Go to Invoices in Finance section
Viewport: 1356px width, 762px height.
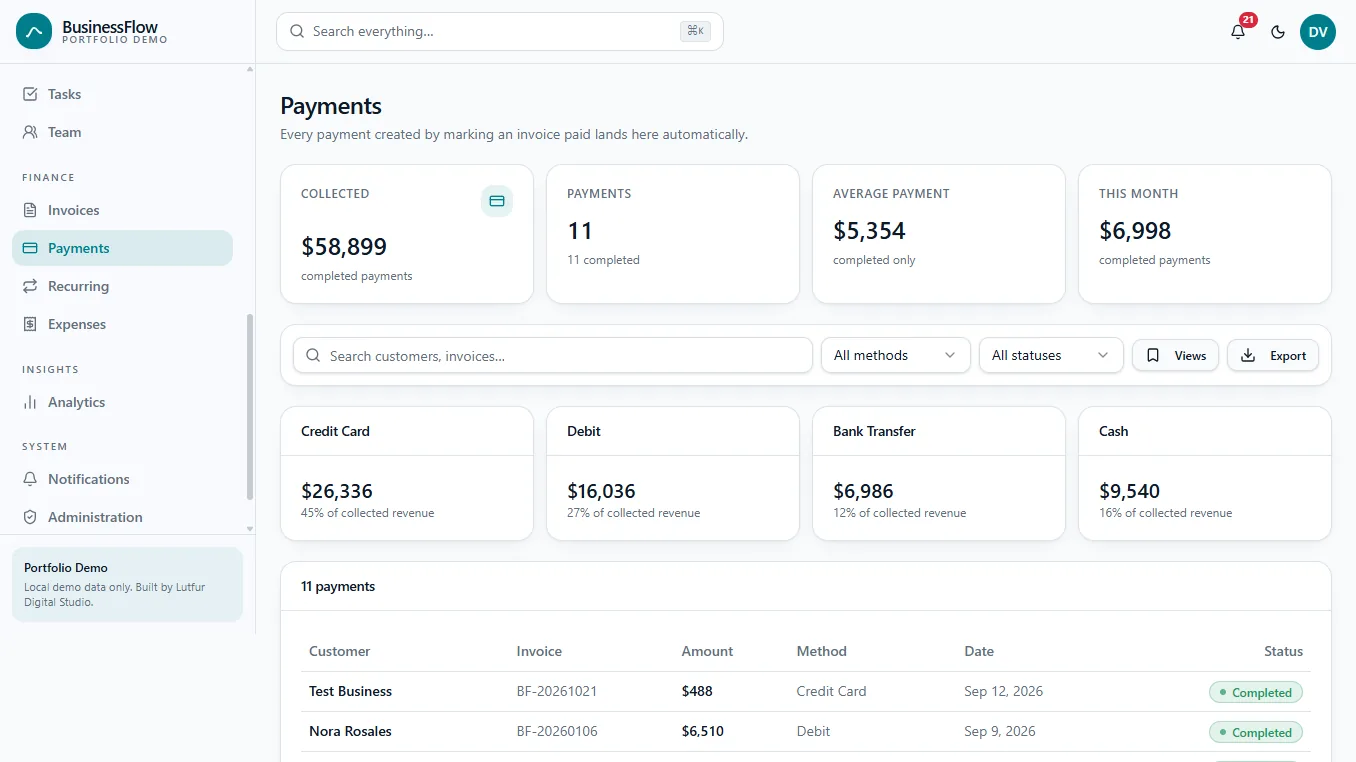tap(122, 210)
